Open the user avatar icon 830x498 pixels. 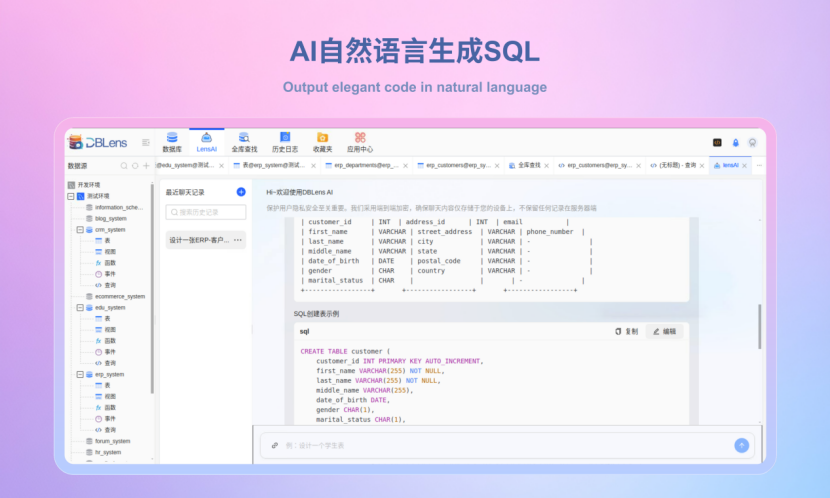tap(752, 142)
